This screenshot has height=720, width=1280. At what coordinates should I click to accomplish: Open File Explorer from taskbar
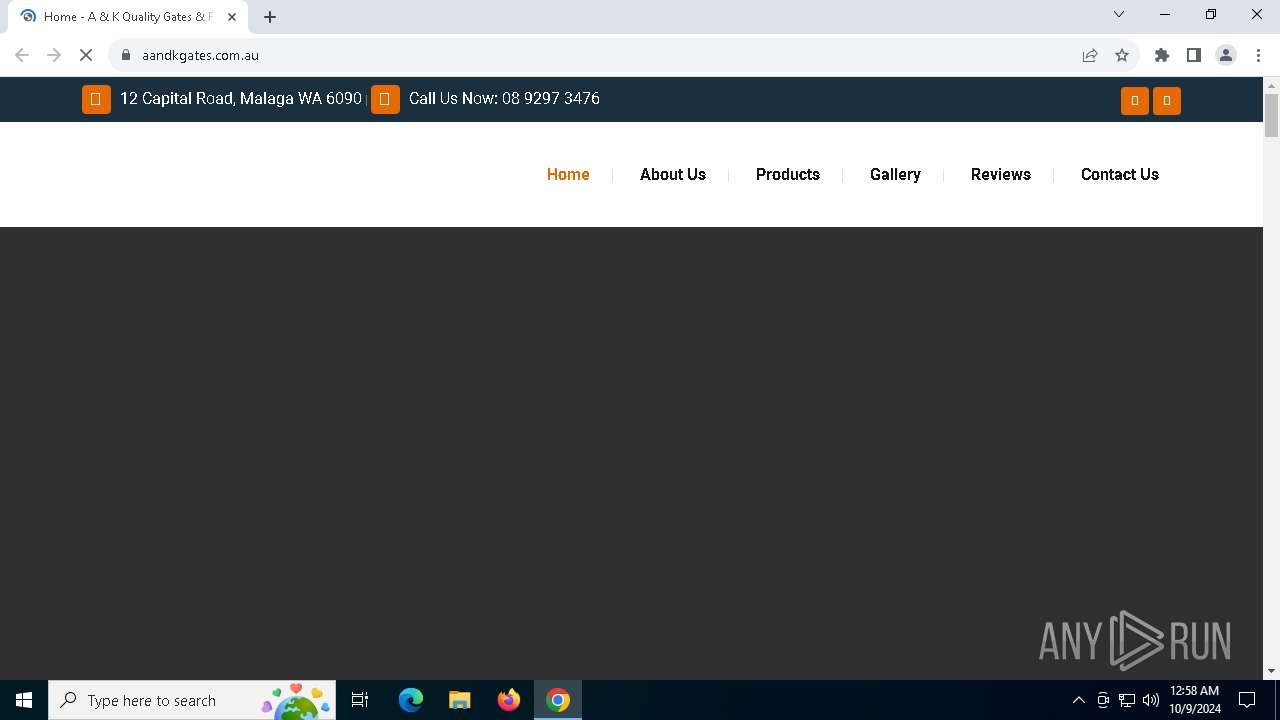point(460,700)
